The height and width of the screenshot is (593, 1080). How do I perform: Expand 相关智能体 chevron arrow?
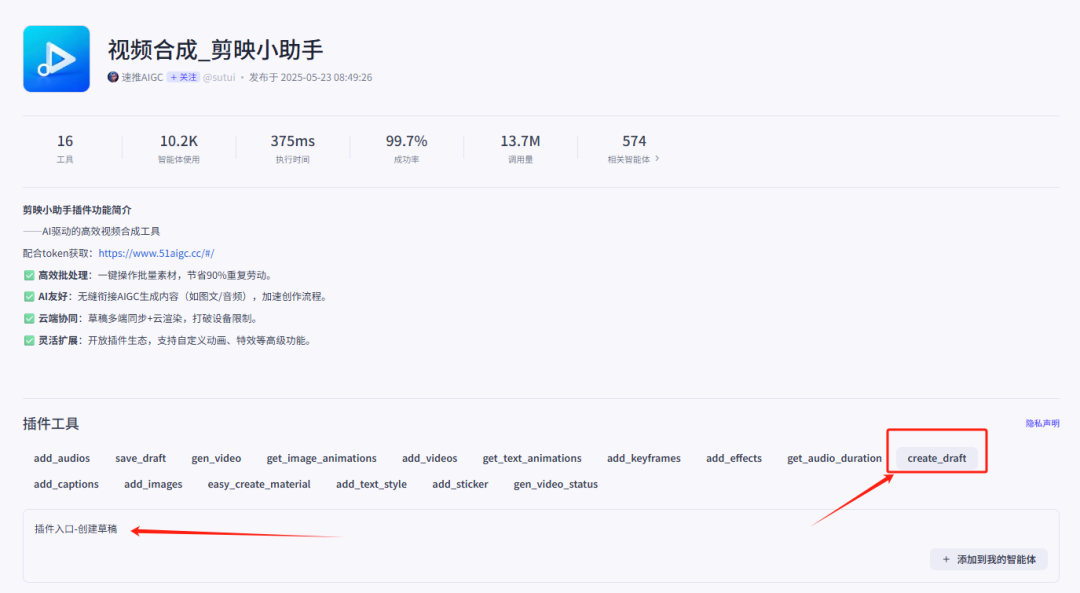[x=657, y=158]
